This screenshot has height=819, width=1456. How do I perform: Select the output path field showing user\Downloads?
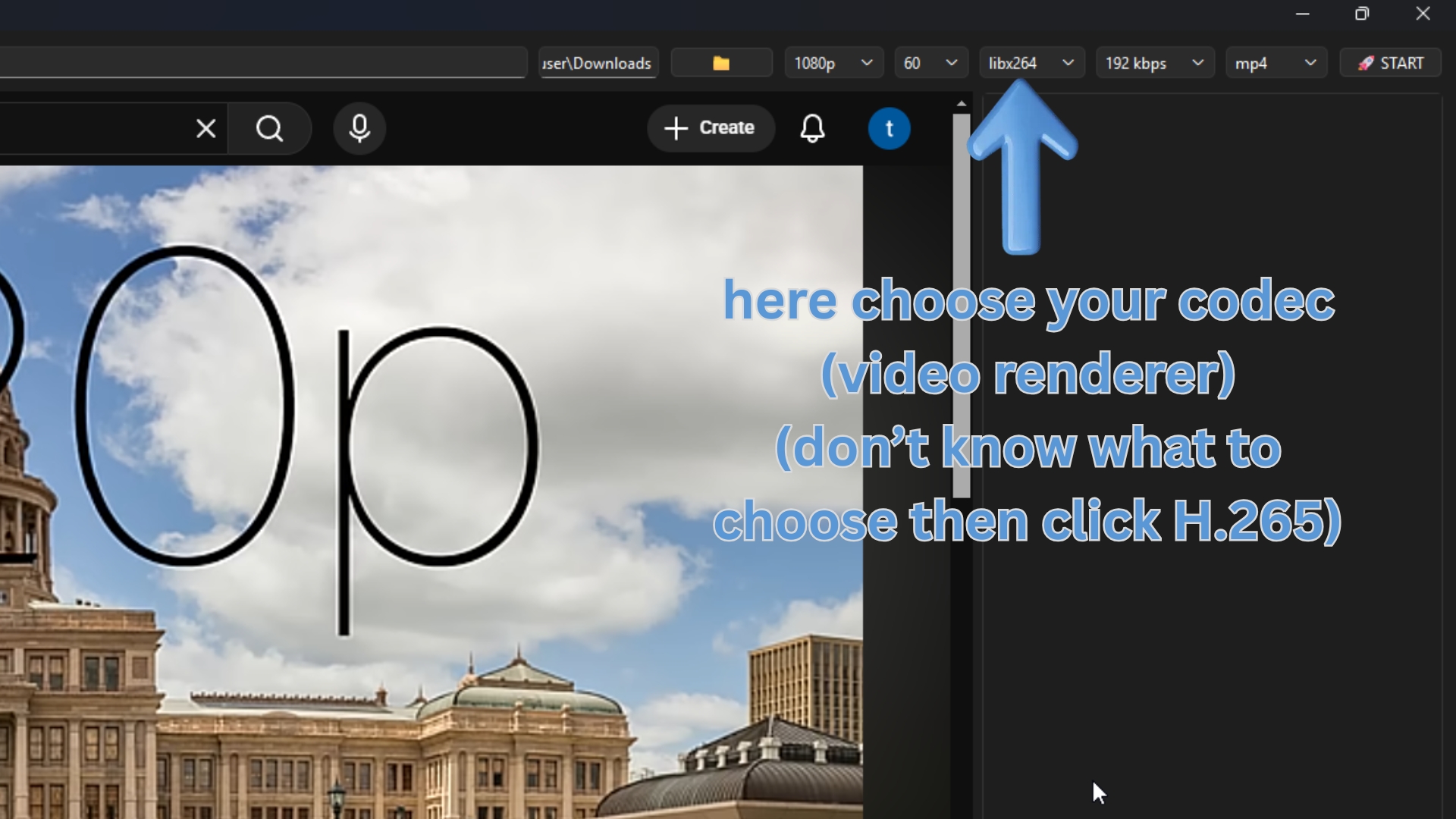click(x=598, y=62)
